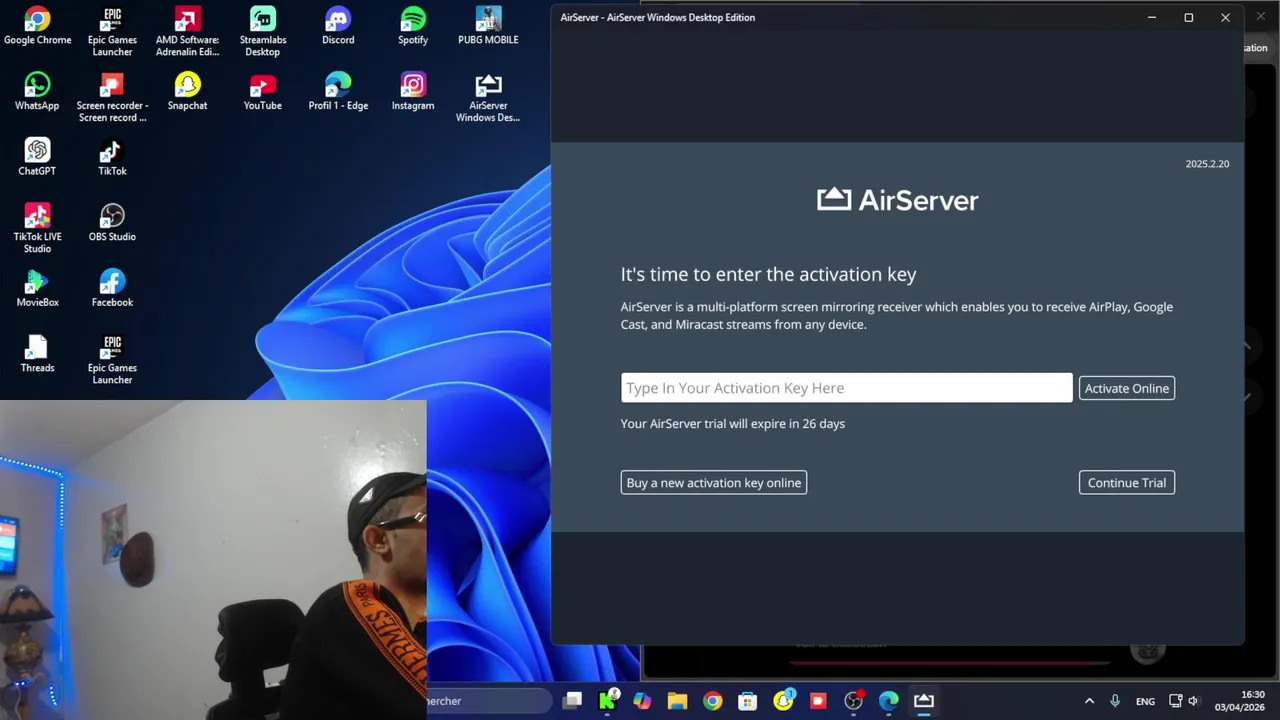Open the first Epic Games Launcher shortcut
The width and height of the screenshot is (1280, 720).
112,32
